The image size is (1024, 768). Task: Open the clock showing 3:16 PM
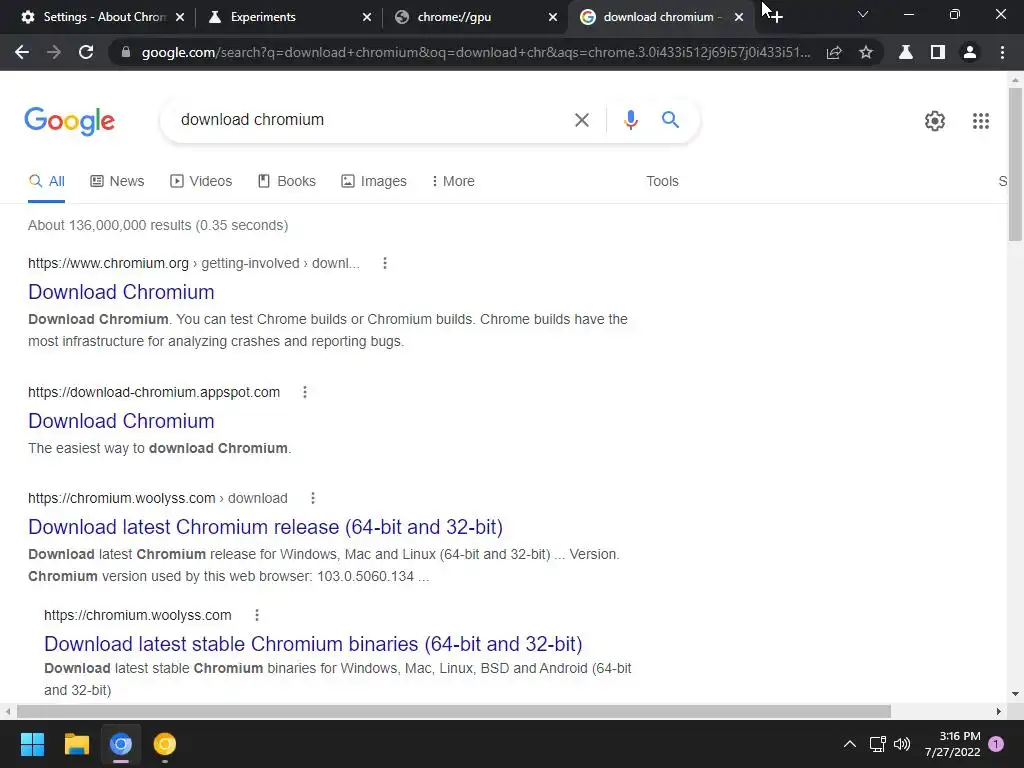[x=953, y=744]
